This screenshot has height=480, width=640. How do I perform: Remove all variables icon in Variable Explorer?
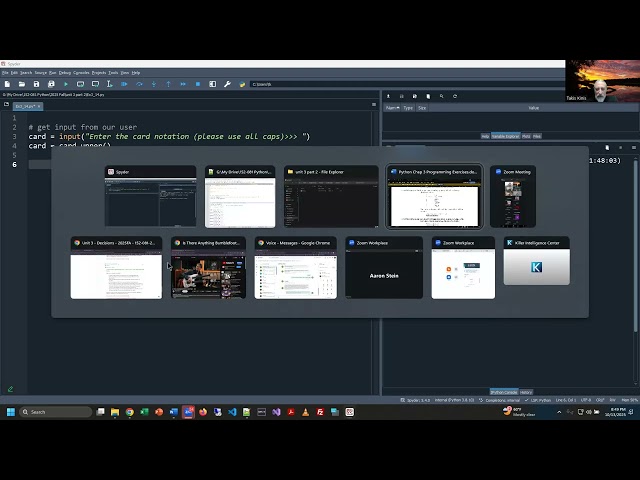[428, 96]
